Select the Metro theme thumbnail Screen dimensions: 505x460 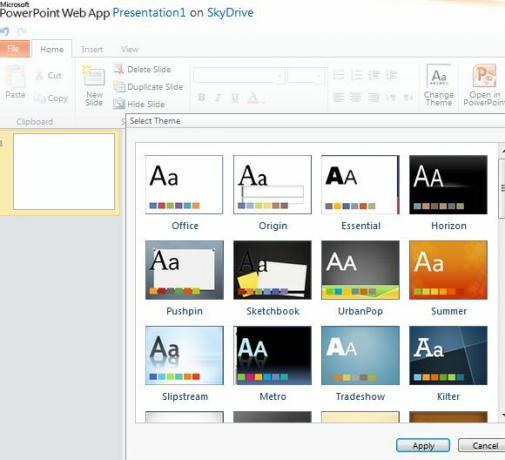[273, 355]
